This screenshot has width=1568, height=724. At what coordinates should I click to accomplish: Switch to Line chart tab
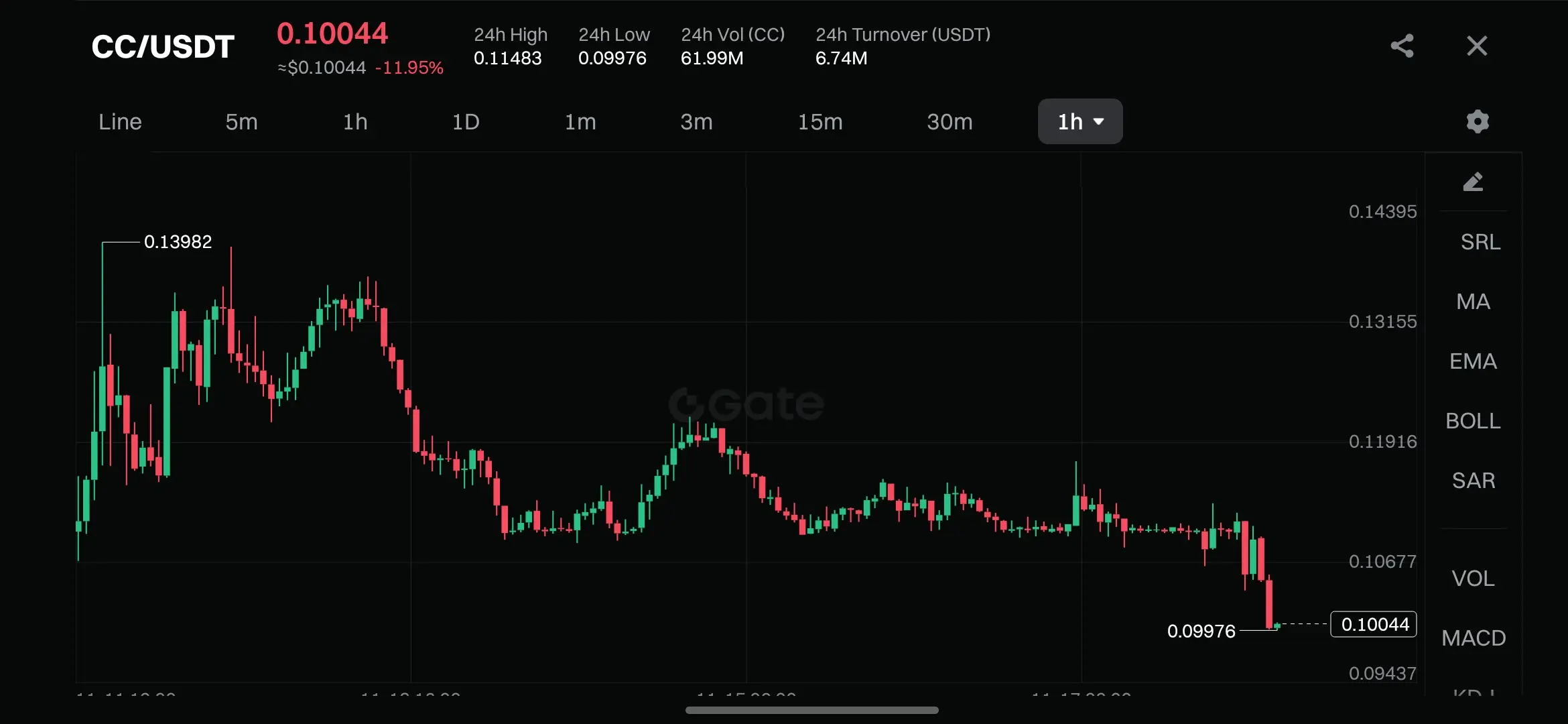click(x=120, y=121)
